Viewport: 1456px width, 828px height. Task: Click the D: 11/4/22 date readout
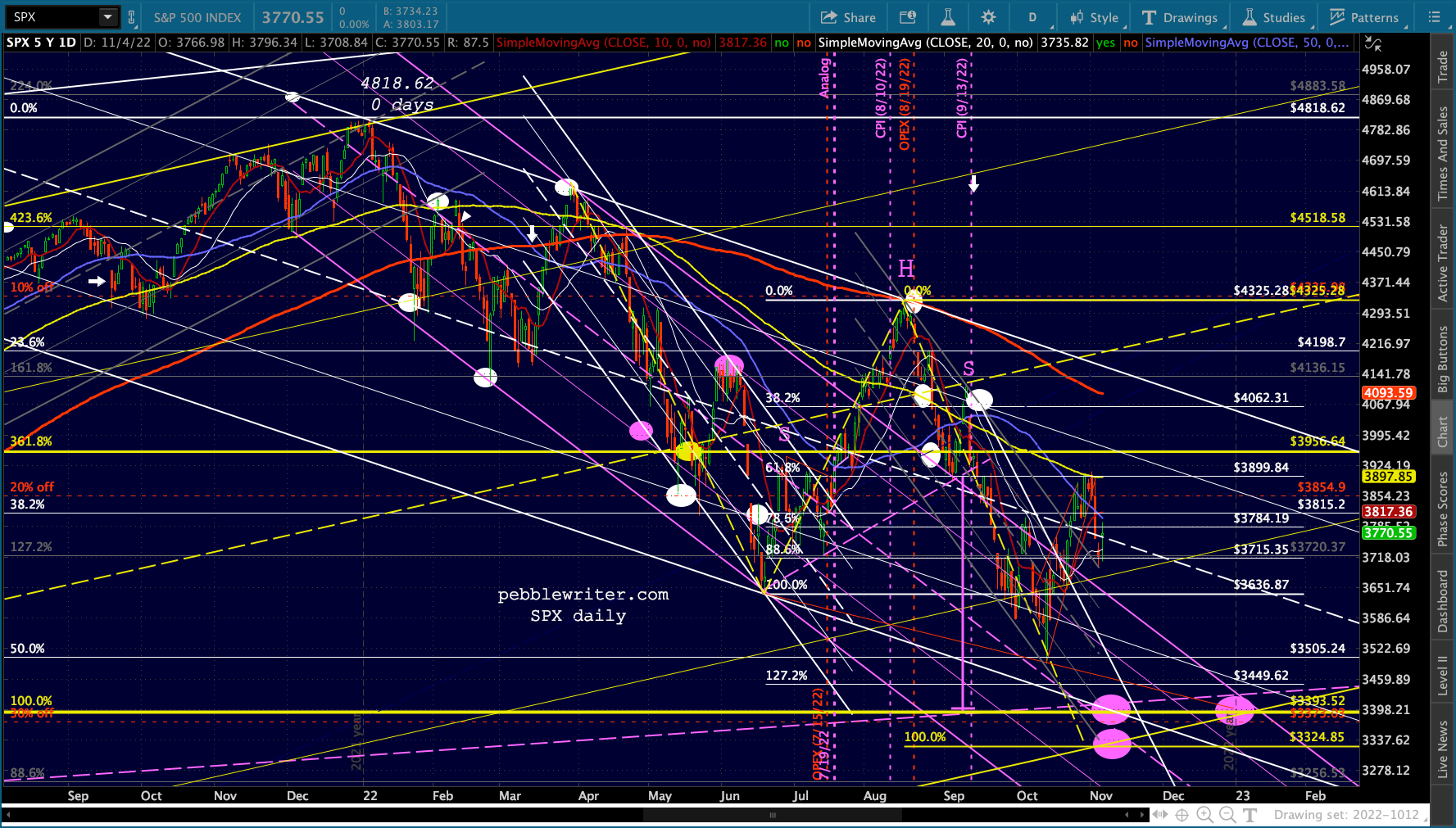pyautogui.click(x=116, y=43)
